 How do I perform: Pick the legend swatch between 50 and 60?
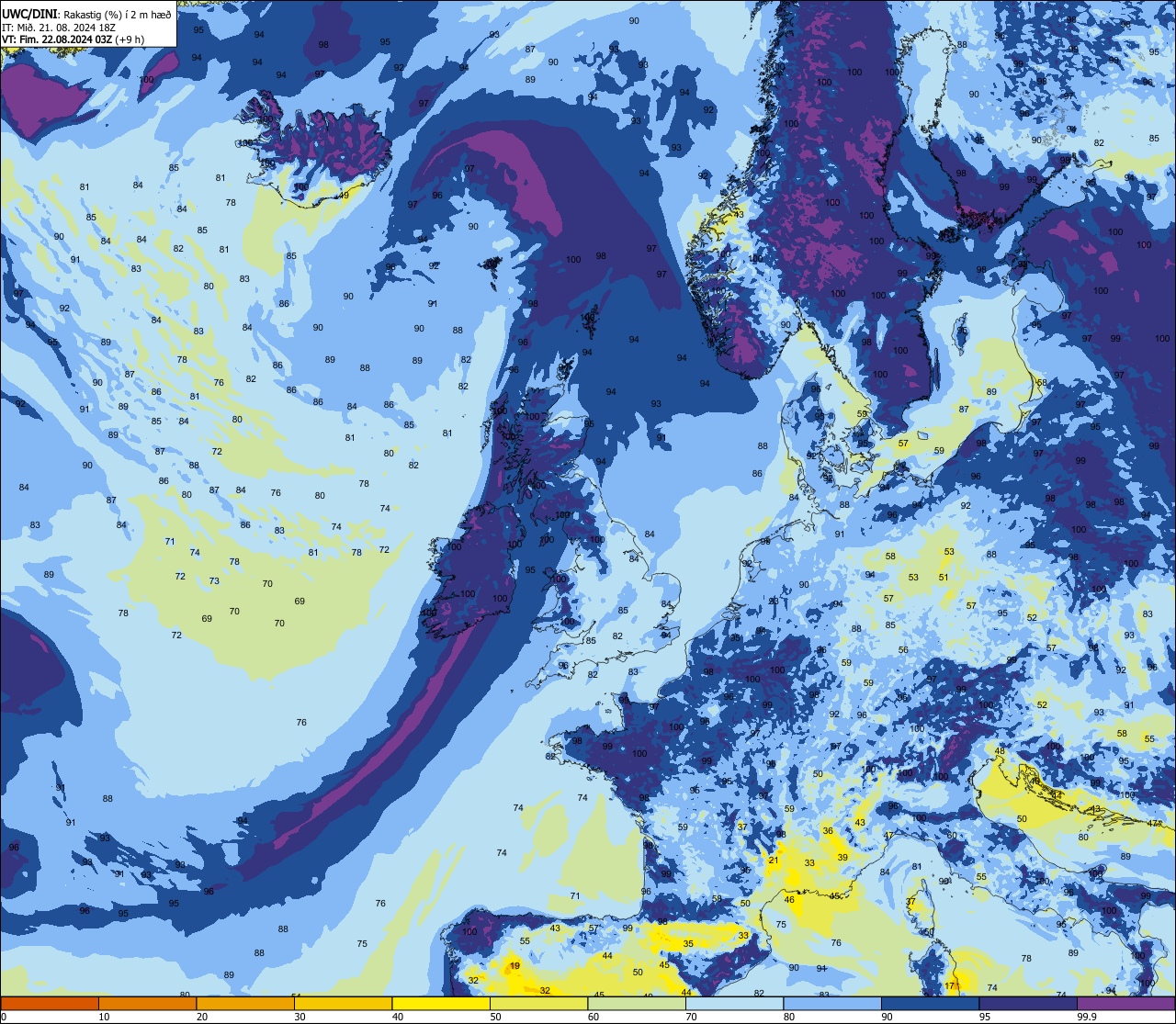point(538,1003)
